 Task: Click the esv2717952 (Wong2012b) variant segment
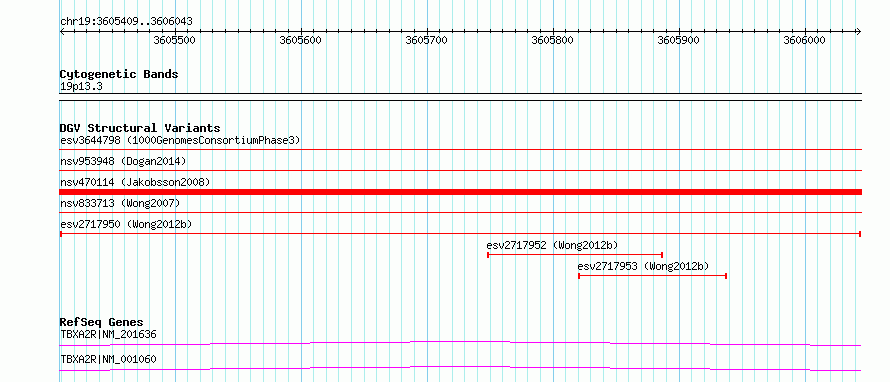click(x=575, y=255)
